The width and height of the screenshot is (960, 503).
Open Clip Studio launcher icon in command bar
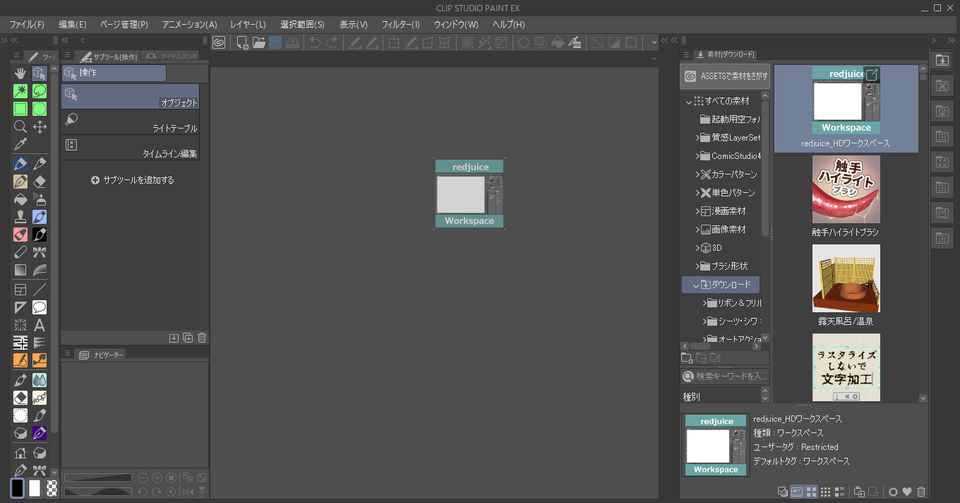[219, 42]
